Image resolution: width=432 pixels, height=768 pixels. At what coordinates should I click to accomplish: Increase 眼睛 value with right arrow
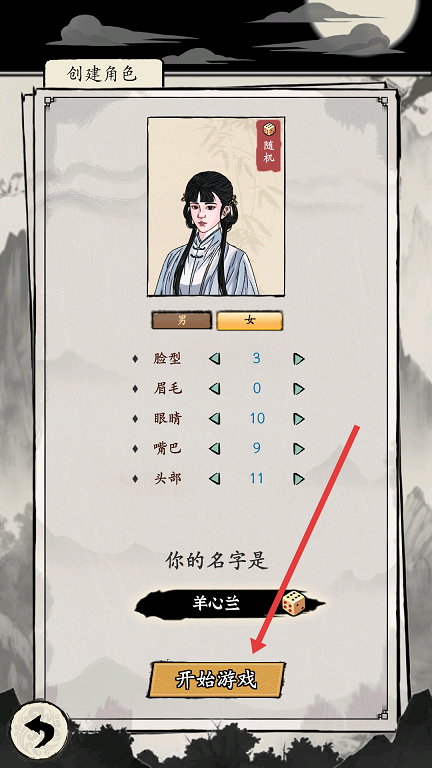(299, 419)
